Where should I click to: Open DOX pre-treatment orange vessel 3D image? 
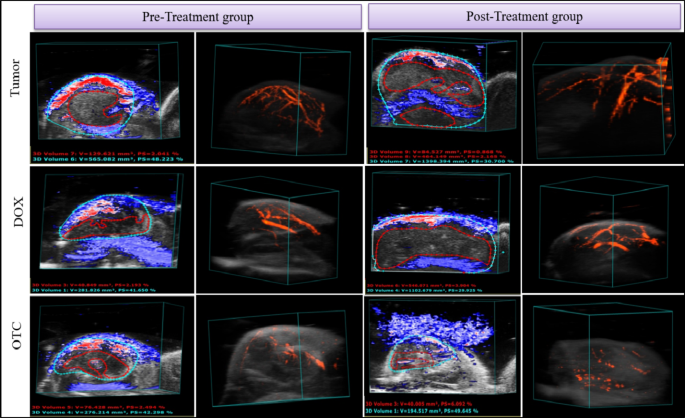pyautogui.click(x=280, y=229)
